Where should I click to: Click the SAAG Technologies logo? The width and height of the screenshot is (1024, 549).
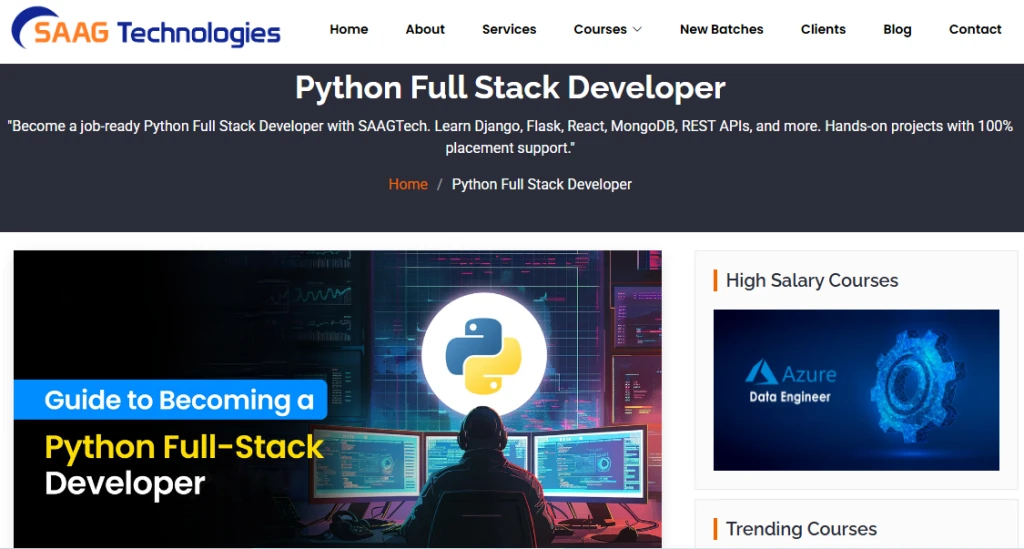(x=146, y=29)
